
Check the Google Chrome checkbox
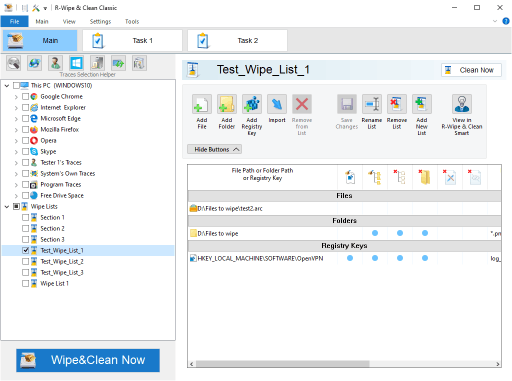click(25, 96)
